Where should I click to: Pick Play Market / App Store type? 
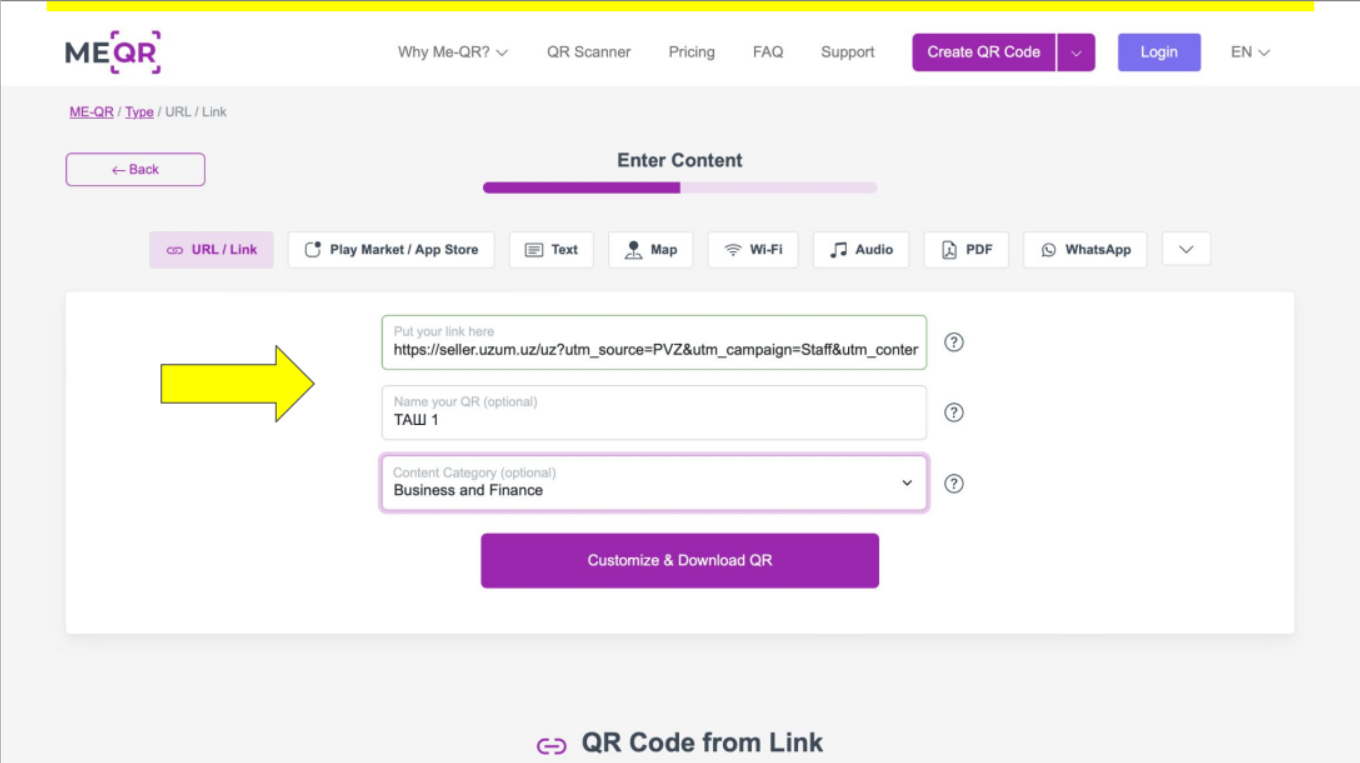tap(391, 250)
